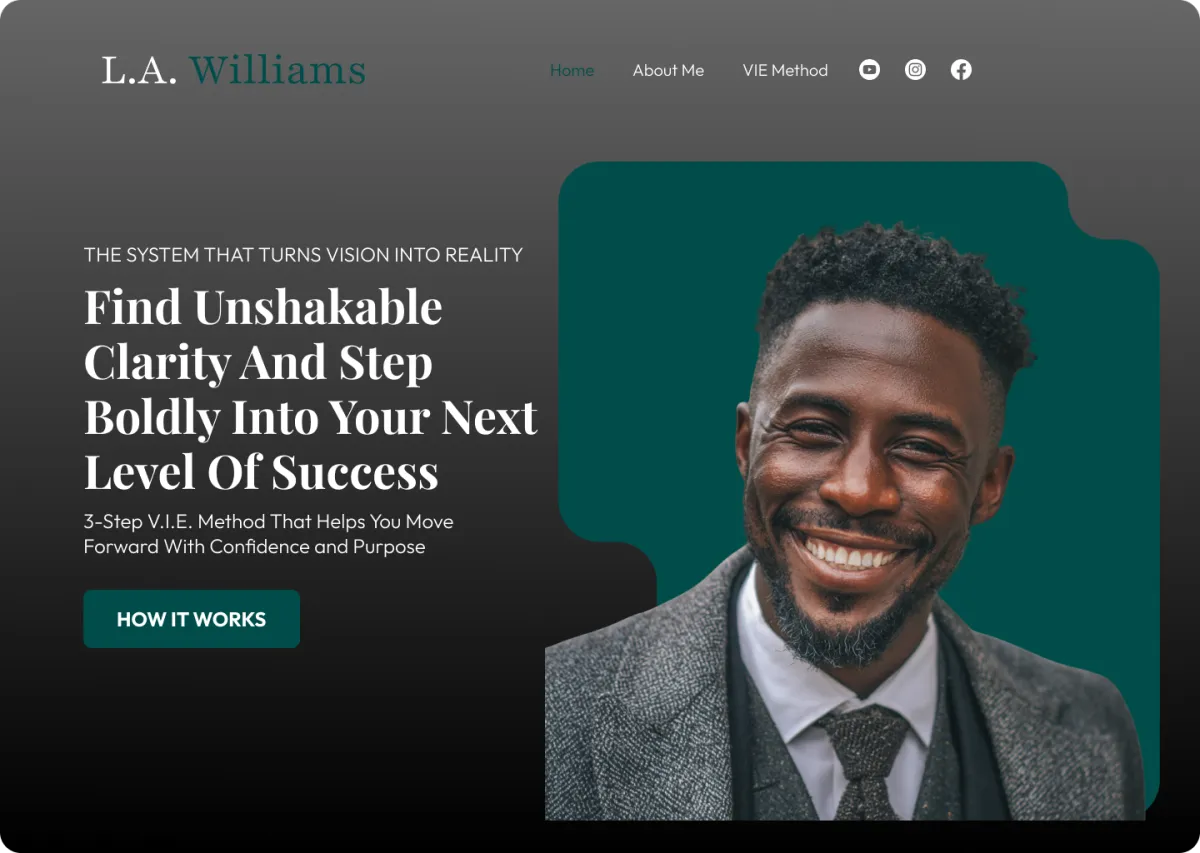Open the Facebook page icon

click(x=961, y=70)
